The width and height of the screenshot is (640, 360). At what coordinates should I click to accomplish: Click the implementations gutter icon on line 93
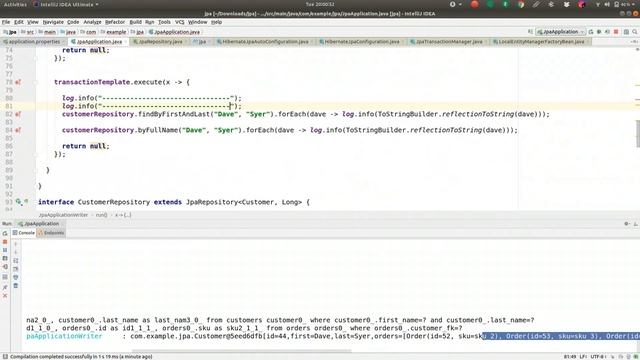pyautogui.click(x=18, y=202)
